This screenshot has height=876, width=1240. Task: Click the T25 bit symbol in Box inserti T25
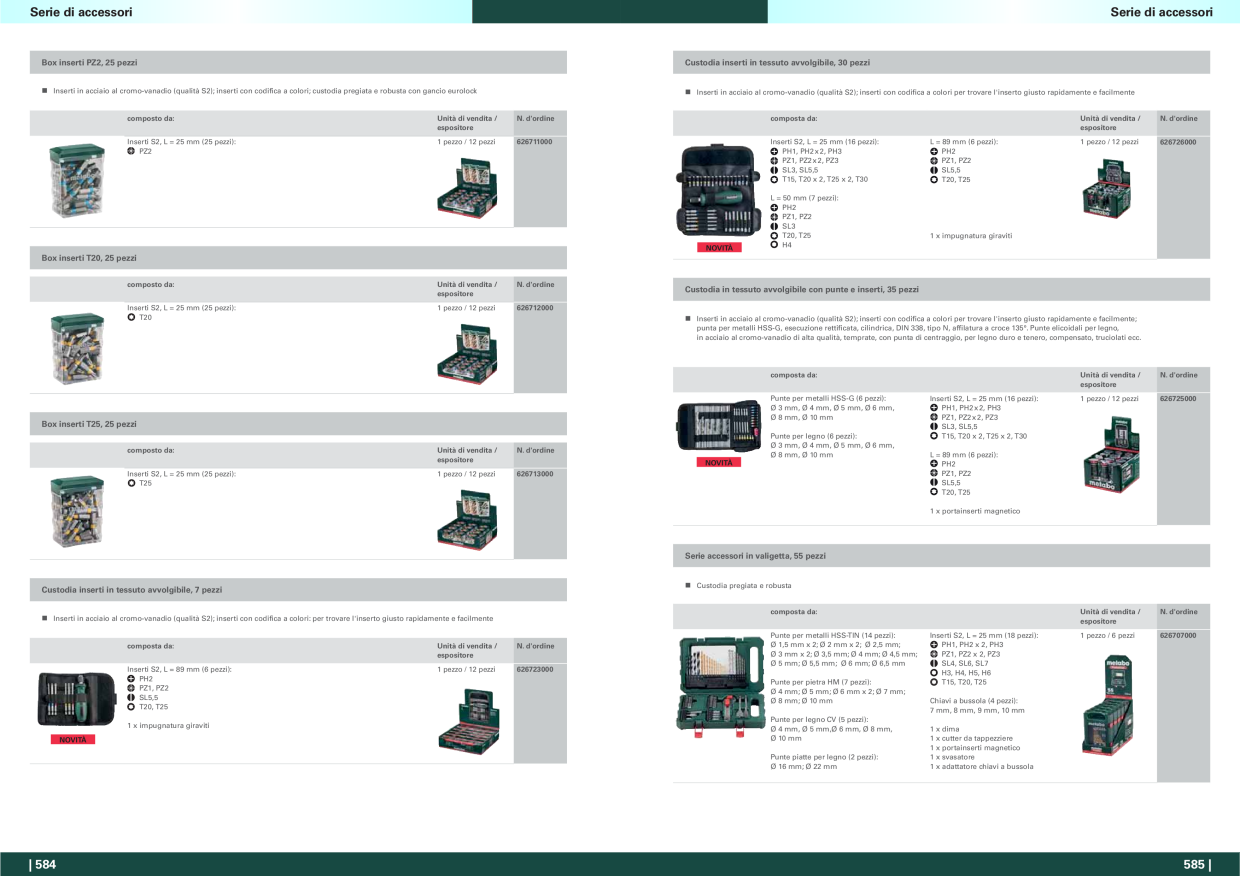131,483
